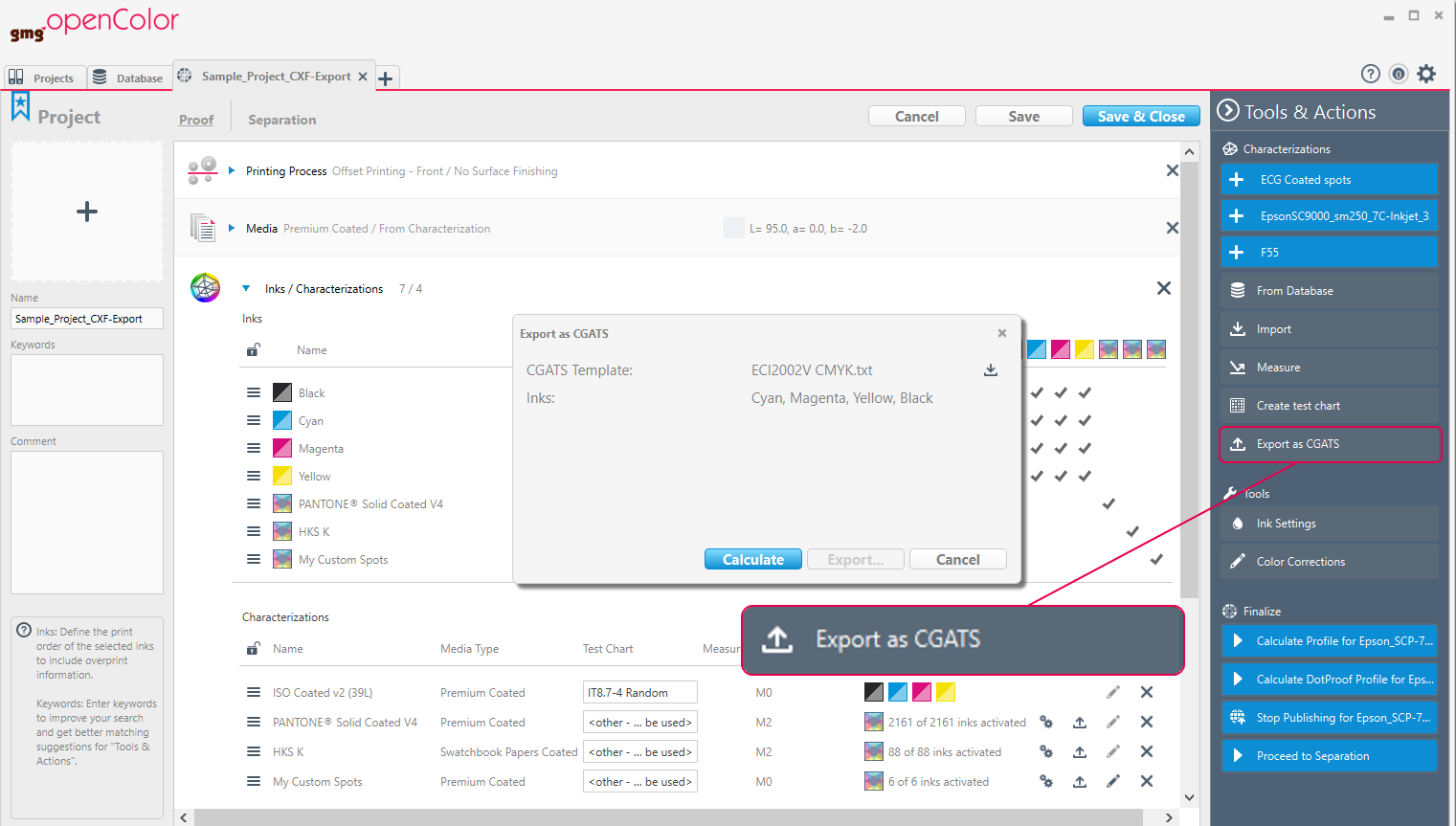Click Export as CGATS in Tools & Actions

(x=1331, y=444)
